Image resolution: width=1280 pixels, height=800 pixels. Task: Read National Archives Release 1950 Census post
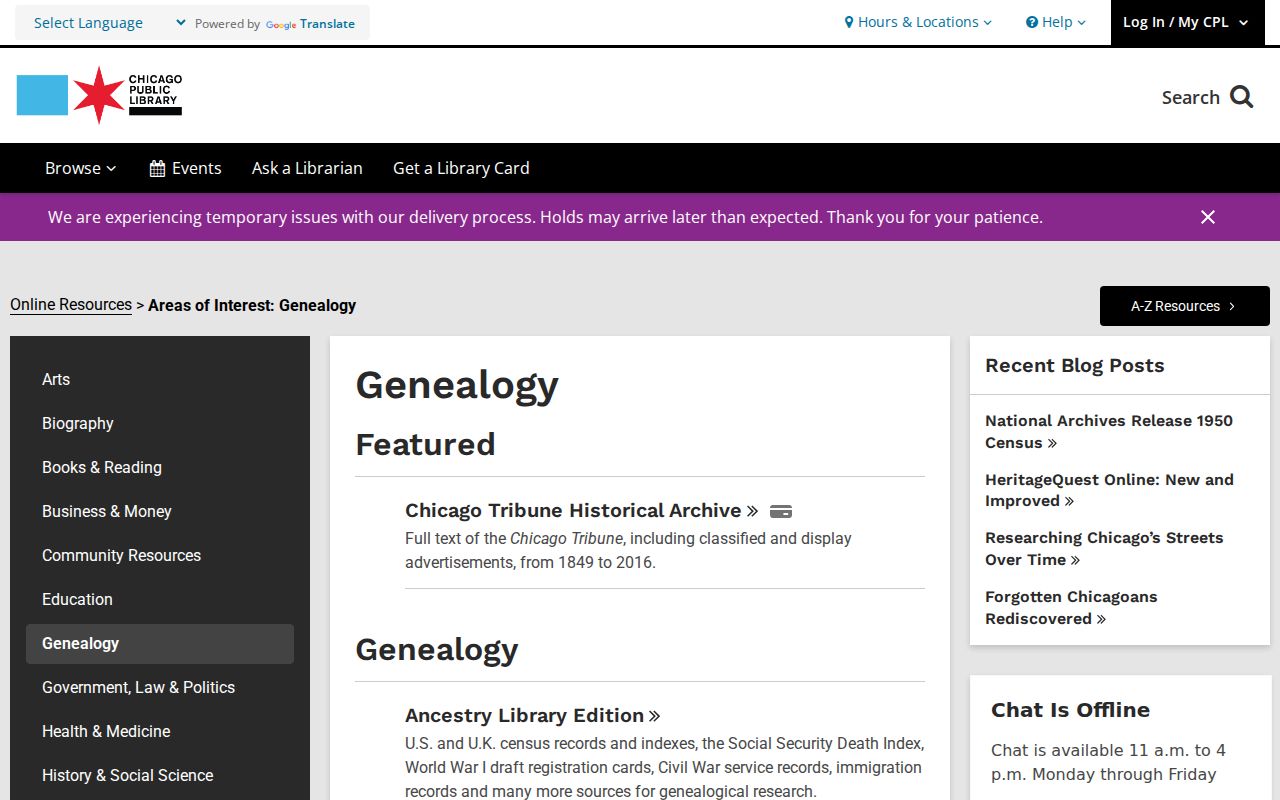1109,432
